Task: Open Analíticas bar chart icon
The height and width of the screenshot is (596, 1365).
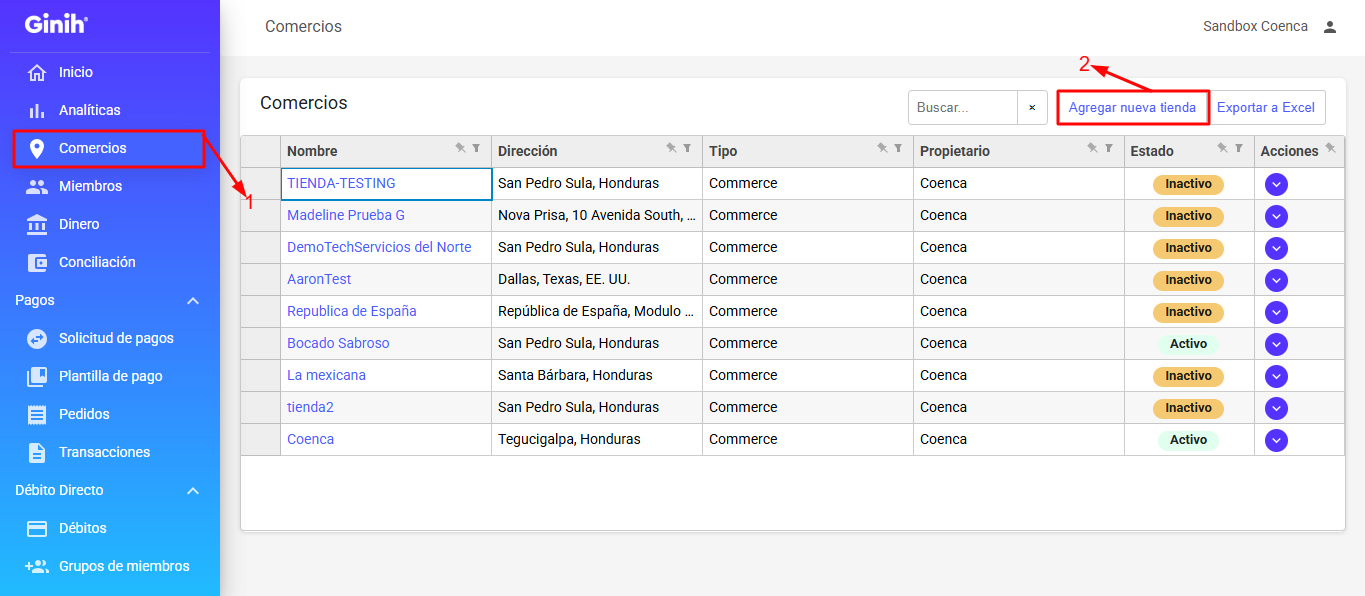Action: (37, 110)
